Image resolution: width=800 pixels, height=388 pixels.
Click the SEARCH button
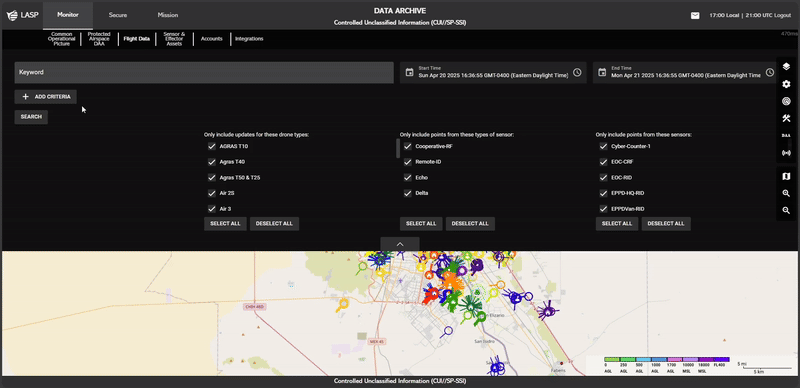[31, 117]
